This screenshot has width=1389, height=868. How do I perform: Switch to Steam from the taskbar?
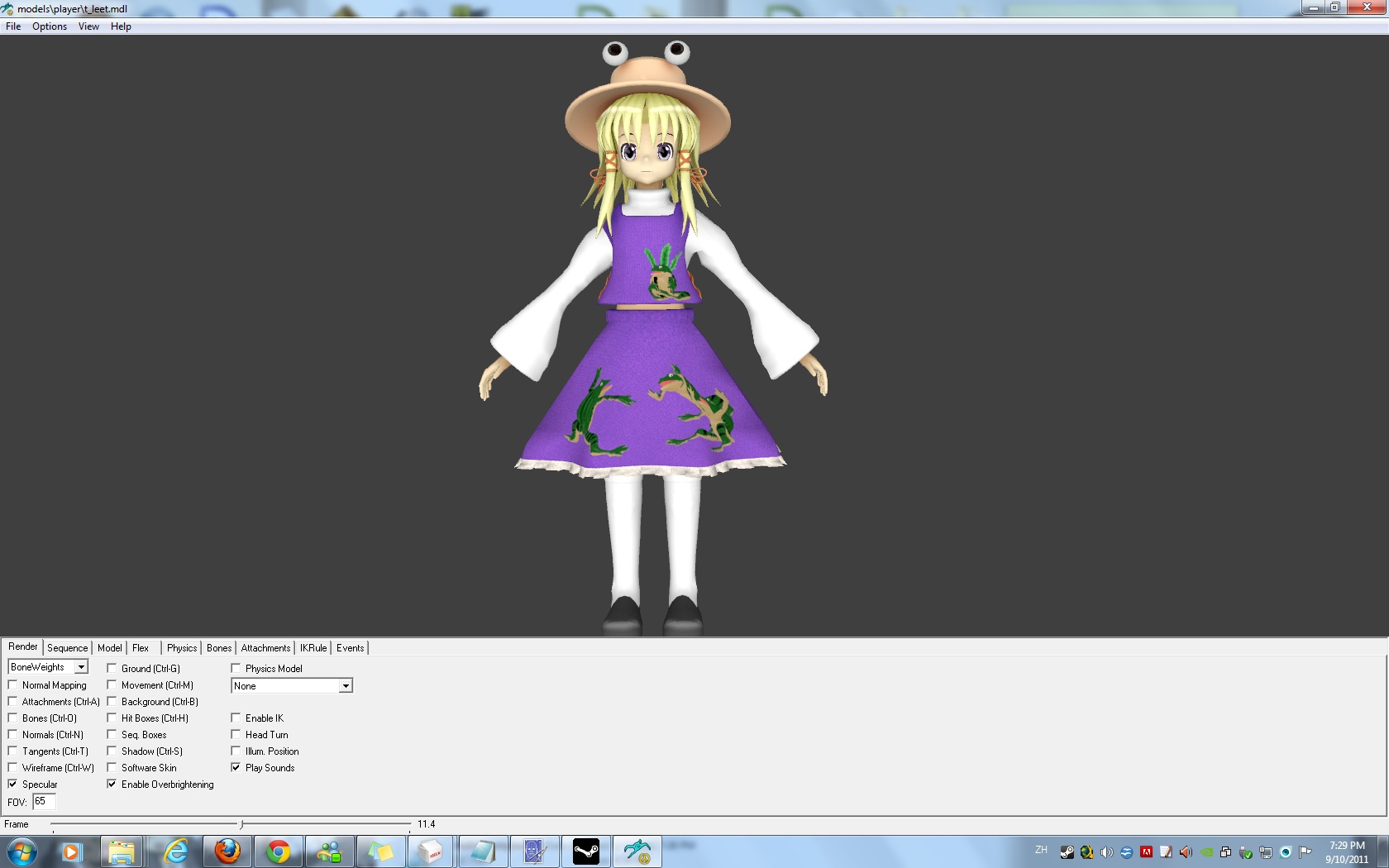tap(585, 851)
